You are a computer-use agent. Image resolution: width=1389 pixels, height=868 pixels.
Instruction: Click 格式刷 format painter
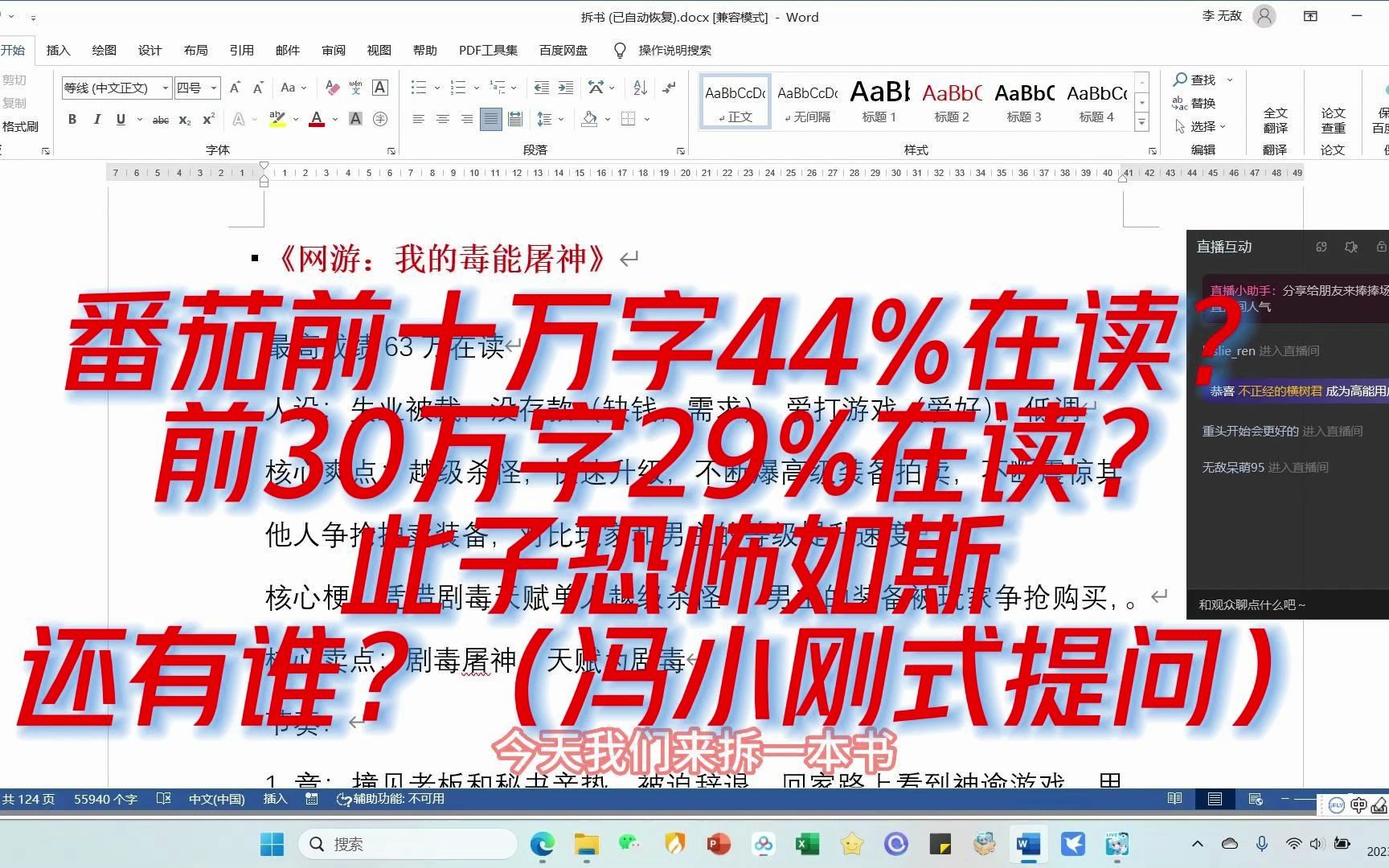click(x=20, y=126)
